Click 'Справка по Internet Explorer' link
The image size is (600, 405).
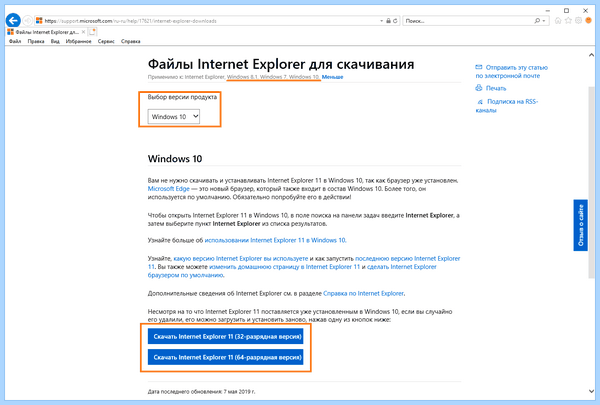364,294
